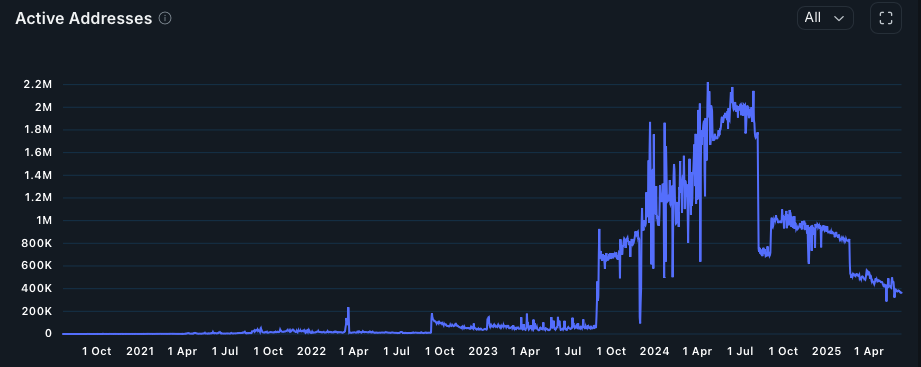Click the 1M y-axis label

coord(44,221)
